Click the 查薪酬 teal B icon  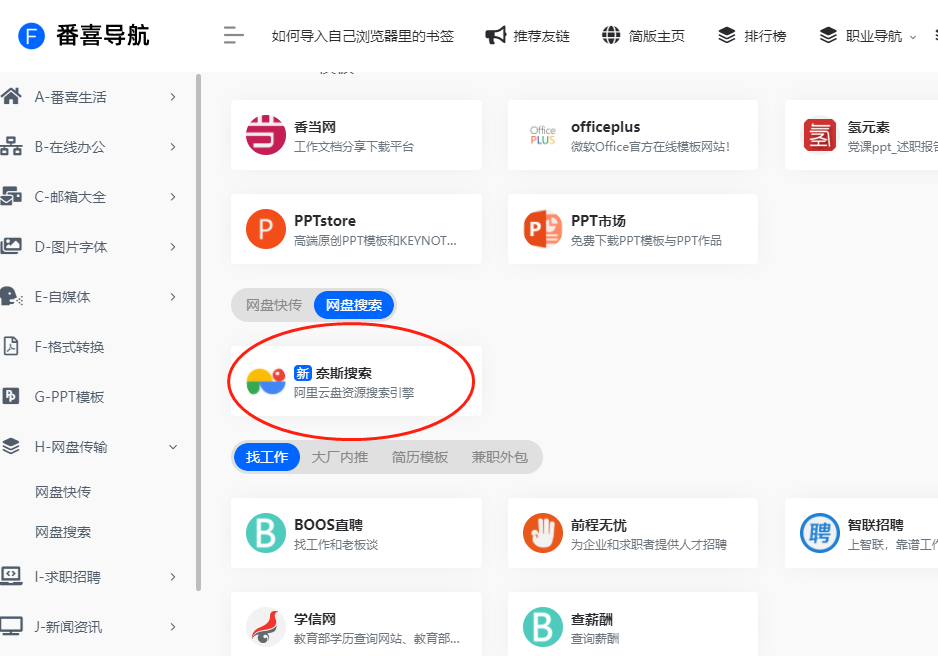(543, 627)
